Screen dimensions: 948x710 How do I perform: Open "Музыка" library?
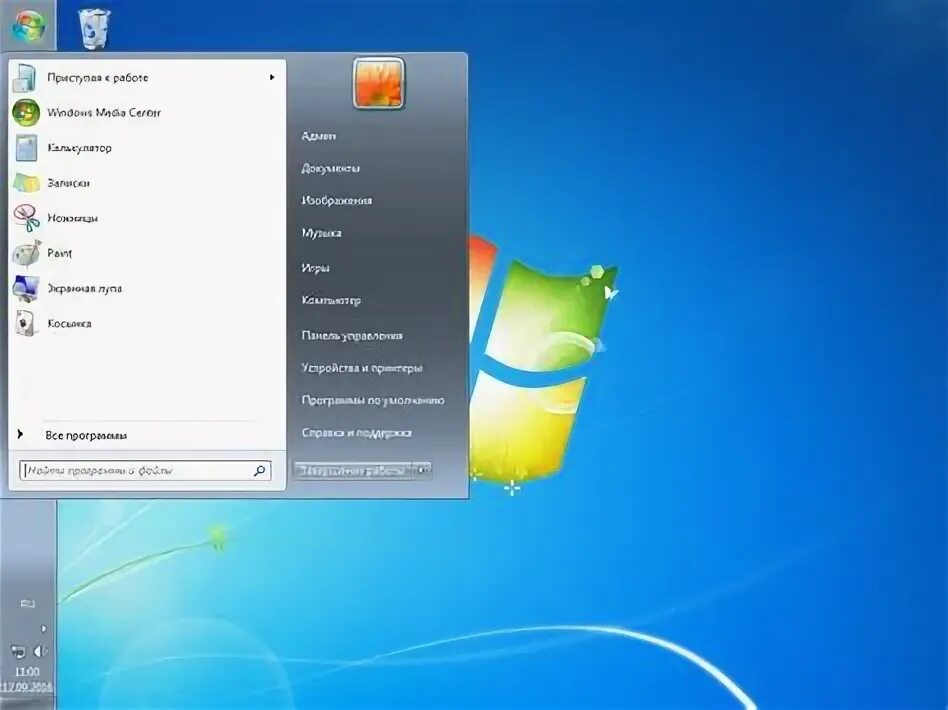[x=321, y=233]
